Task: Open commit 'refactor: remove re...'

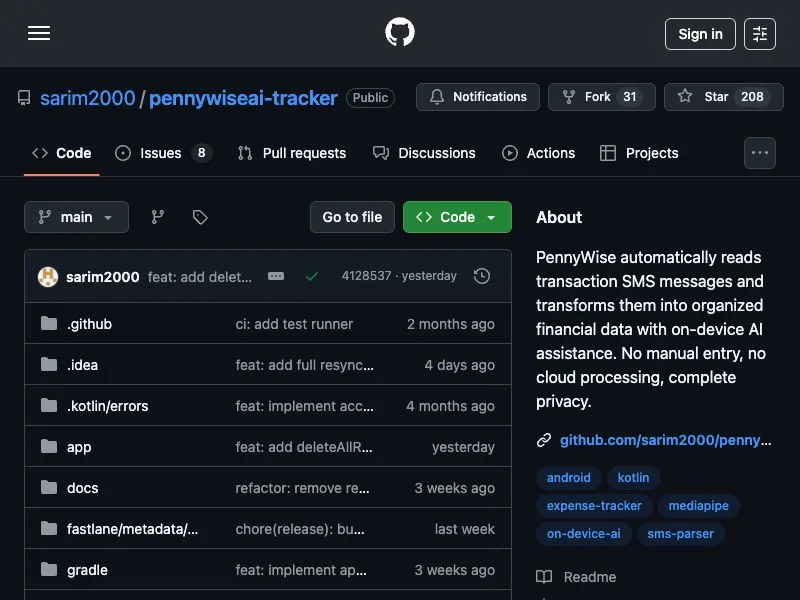Action: (x=303, y=488)
